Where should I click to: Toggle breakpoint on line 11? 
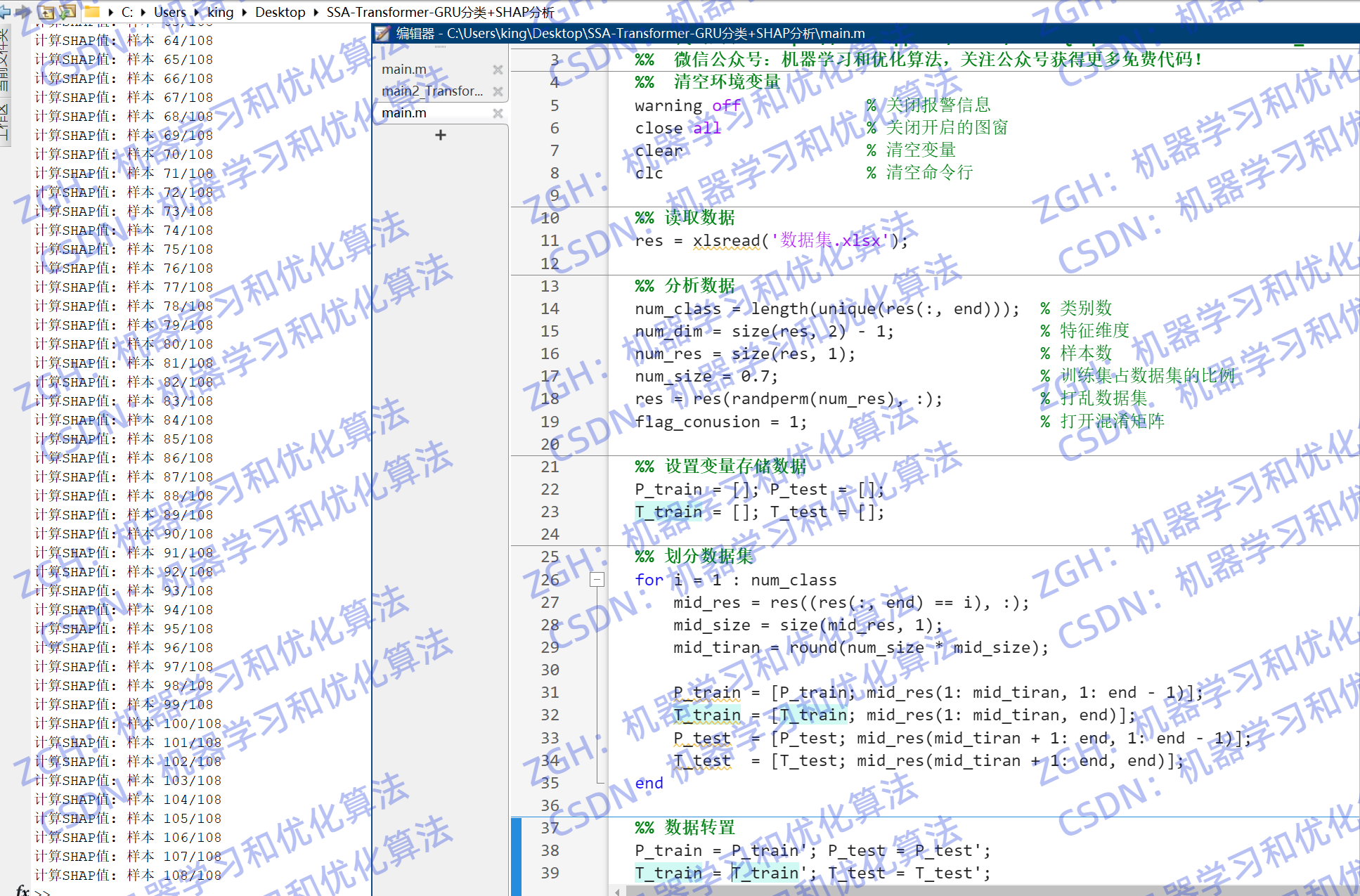click(x=550, y=241)
